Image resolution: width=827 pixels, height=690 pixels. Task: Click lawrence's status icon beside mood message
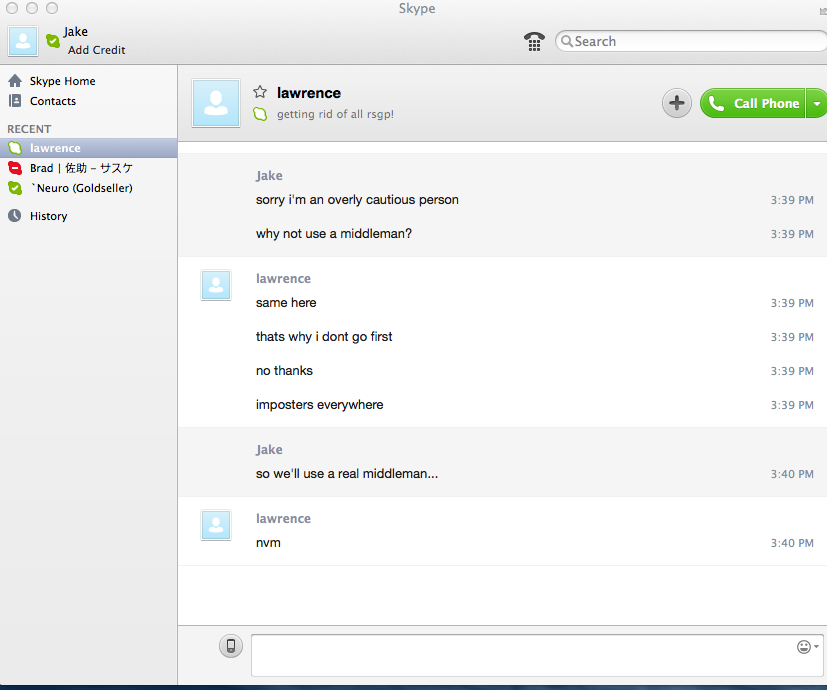point(260,114)
